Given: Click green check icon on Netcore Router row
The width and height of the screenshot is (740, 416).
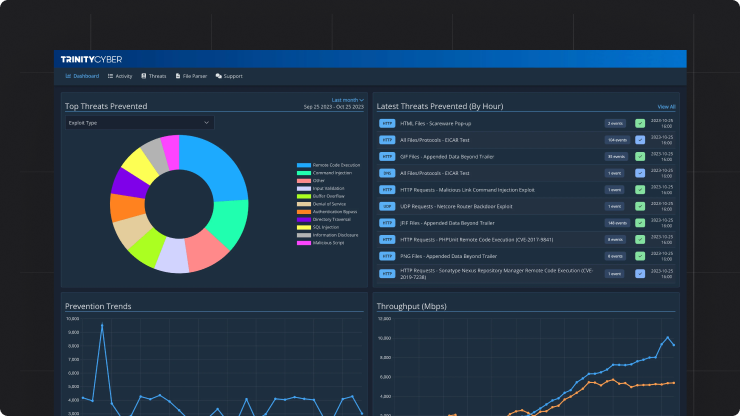Looking at the screenshot, I should tap(640, 206).
